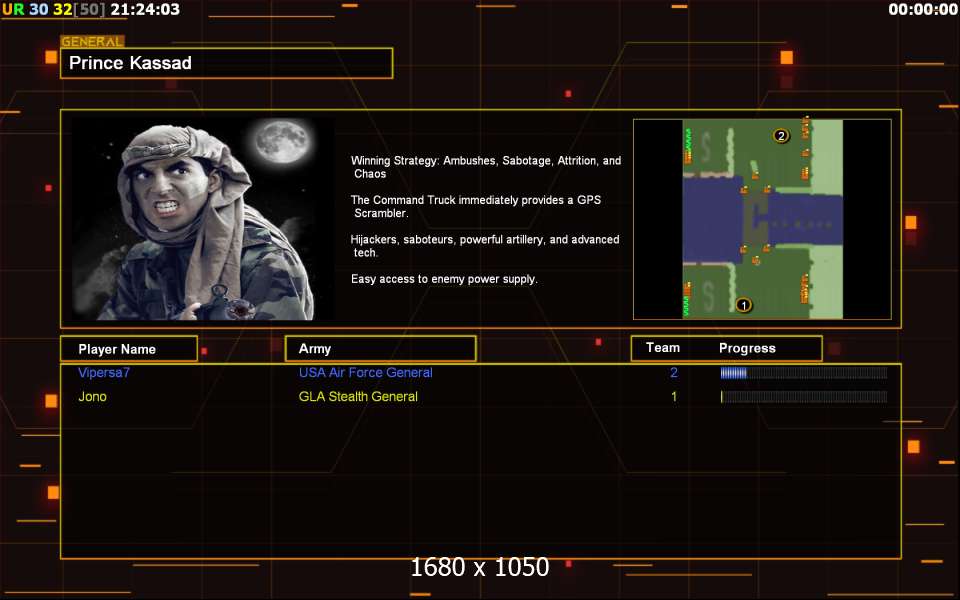The width and height of the screenshot is (960, 600).
Task: Click start position 1 marker on minimap
Action: [x=743, y=304]
